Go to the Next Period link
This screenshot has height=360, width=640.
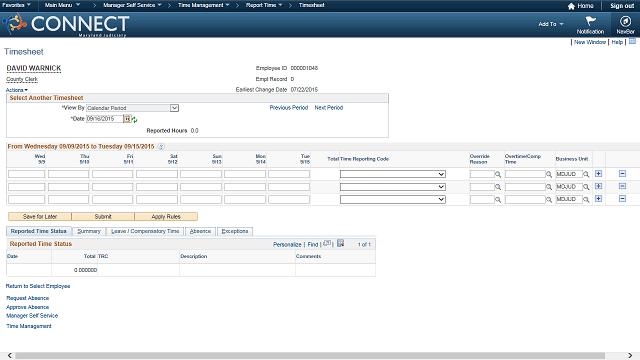(x=329, y=108)
